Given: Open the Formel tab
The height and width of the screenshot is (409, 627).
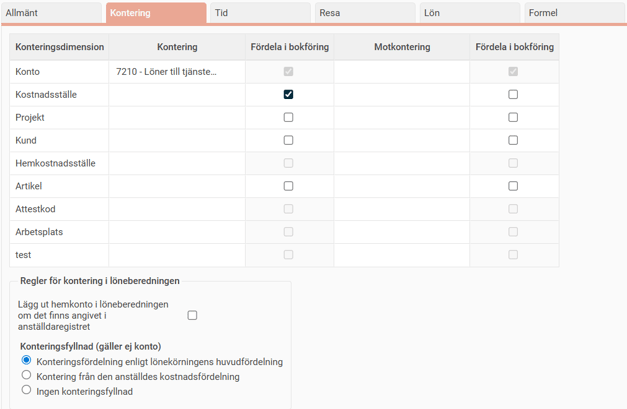Looking at the screenshot, I should coord(573,13).
